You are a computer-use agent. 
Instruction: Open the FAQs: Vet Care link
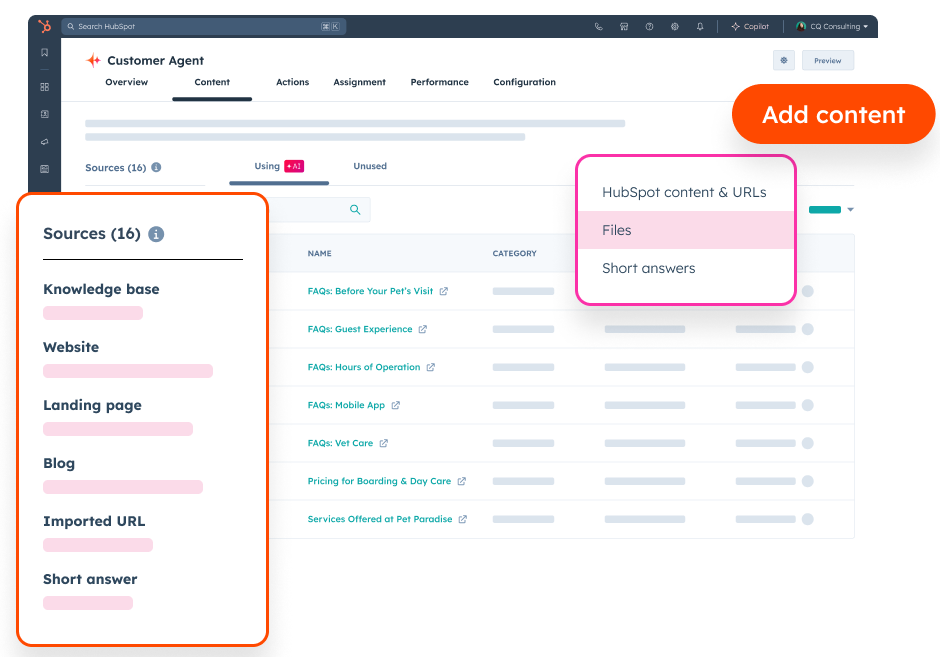tap(340, 443)
